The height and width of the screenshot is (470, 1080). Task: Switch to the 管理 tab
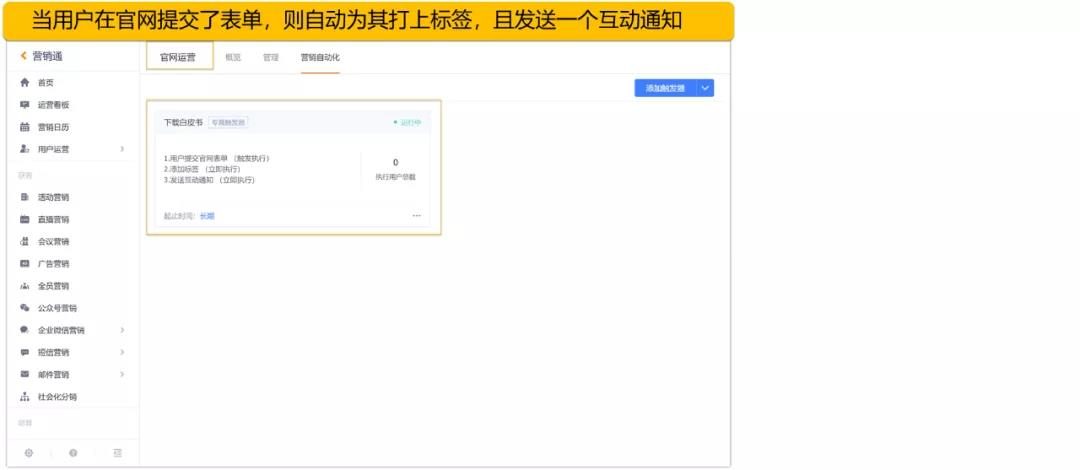[x=271, y=57]
